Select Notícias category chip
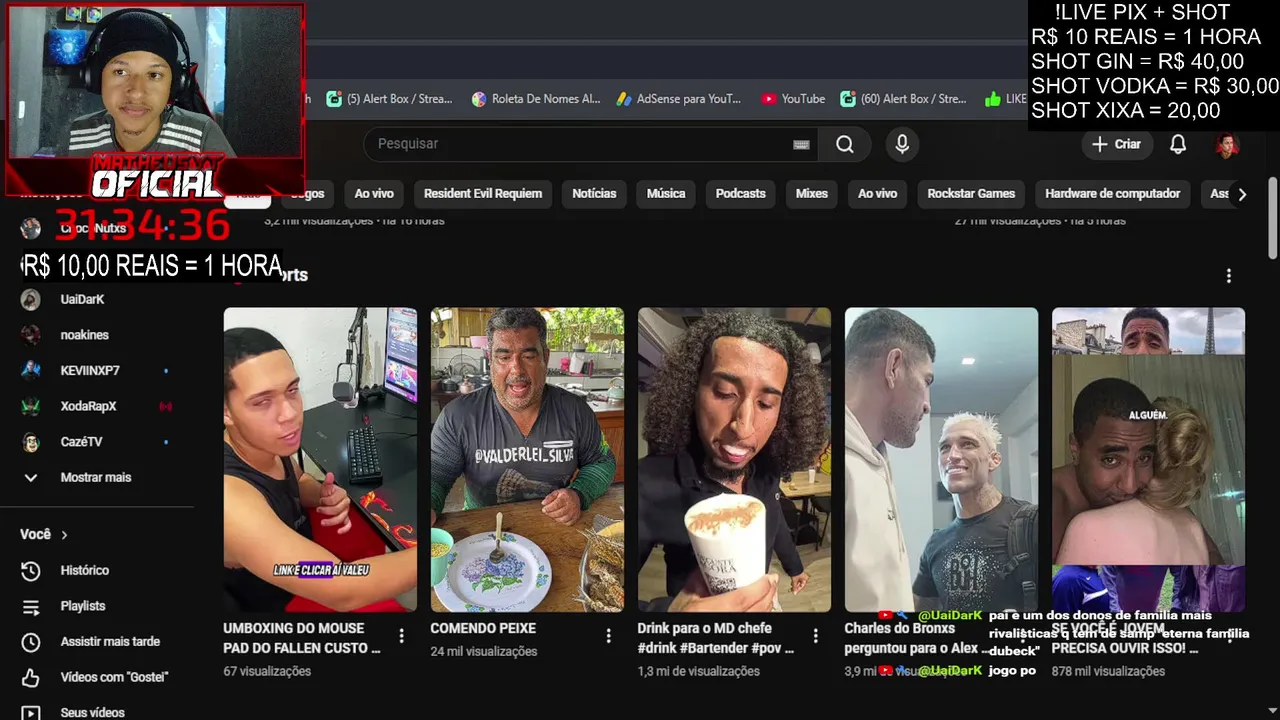The image size is (1280, 720). click(x=594, y=194)
